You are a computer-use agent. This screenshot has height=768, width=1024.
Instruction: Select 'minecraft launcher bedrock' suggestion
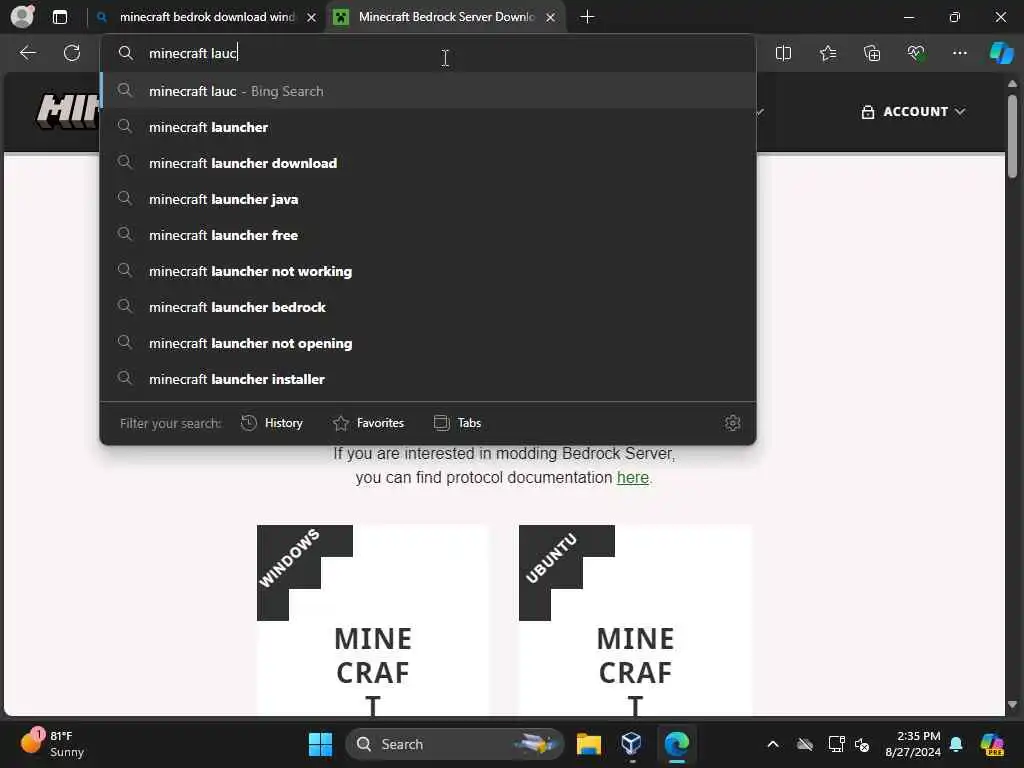click(428, 307)
